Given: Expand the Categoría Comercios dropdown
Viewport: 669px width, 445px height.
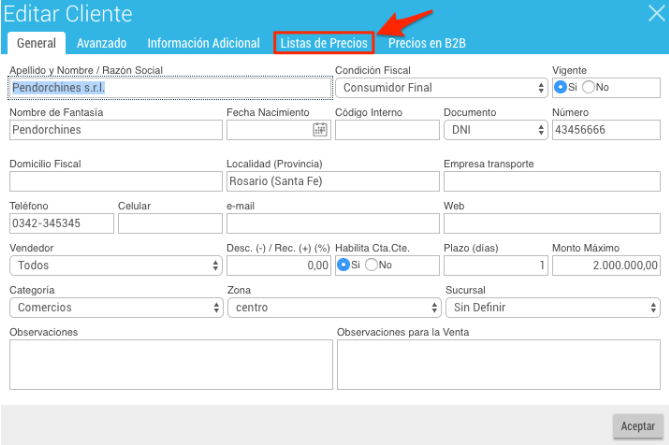Looking at the screenshot, I should [x=116, y=308].
